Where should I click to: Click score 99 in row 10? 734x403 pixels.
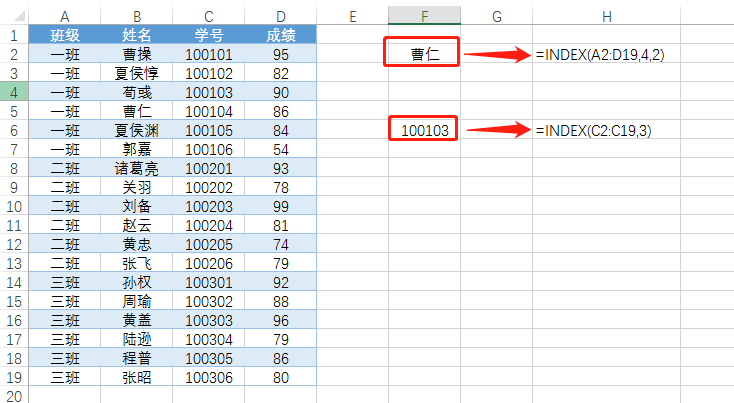[x=280, y=206]
